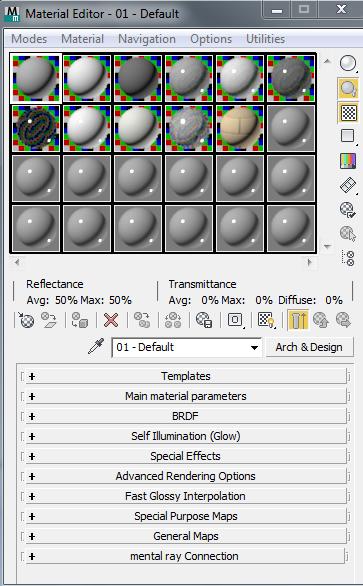
Task: Open the Options menu
Action: click(211, 39)
